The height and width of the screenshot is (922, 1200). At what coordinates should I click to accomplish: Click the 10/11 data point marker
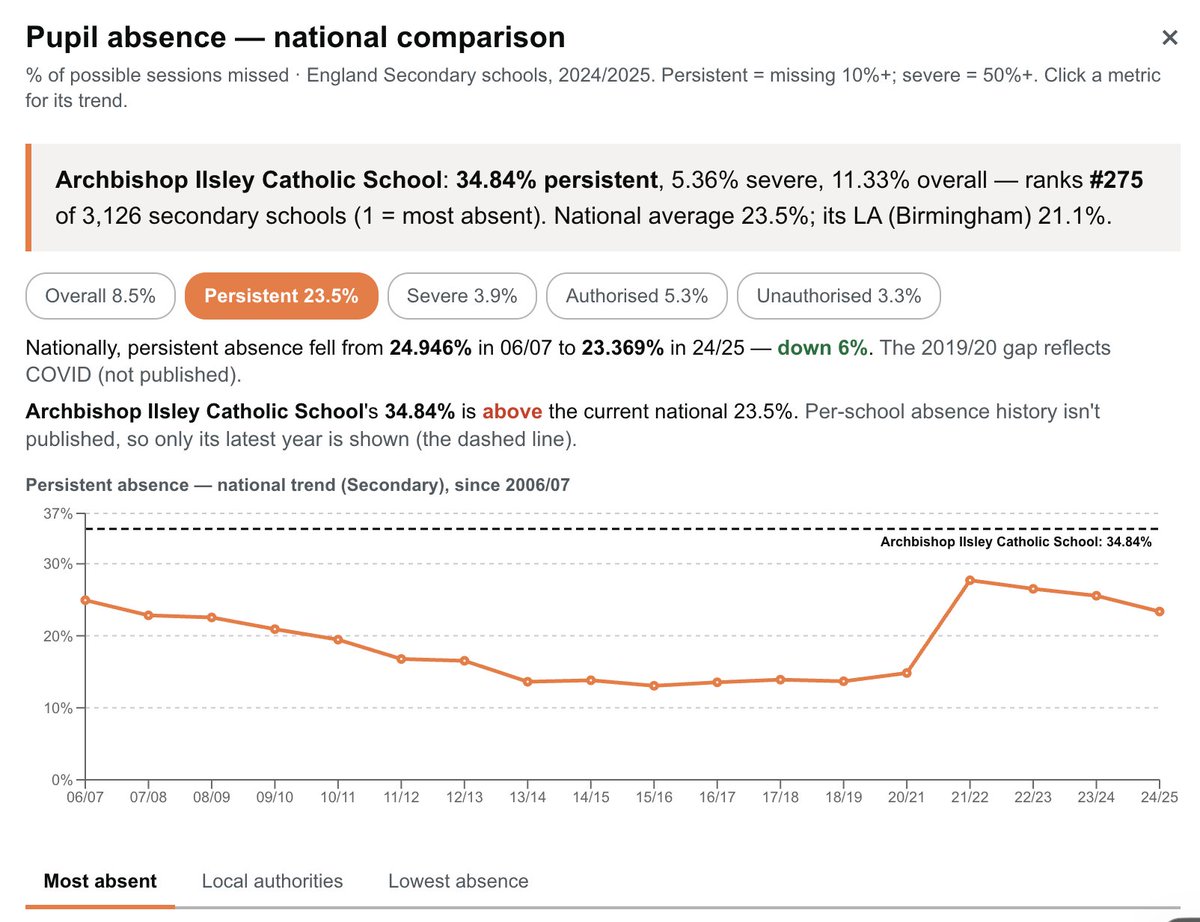pyautogui.click(x=338, y=639)
